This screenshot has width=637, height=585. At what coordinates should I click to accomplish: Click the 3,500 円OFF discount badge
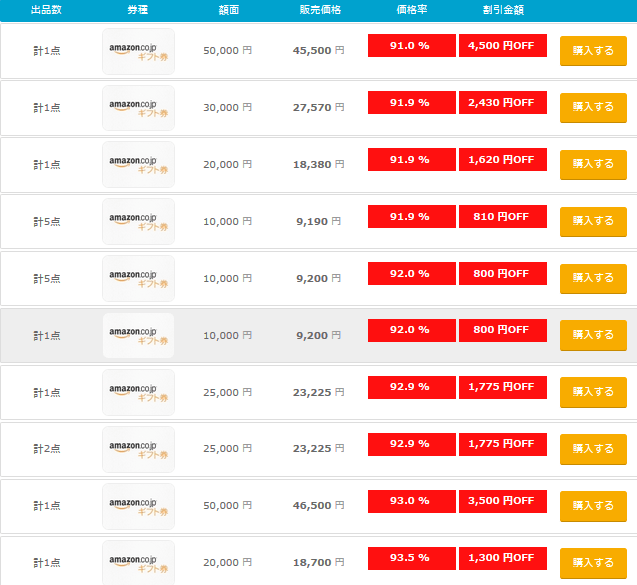[x=503, y=501]
